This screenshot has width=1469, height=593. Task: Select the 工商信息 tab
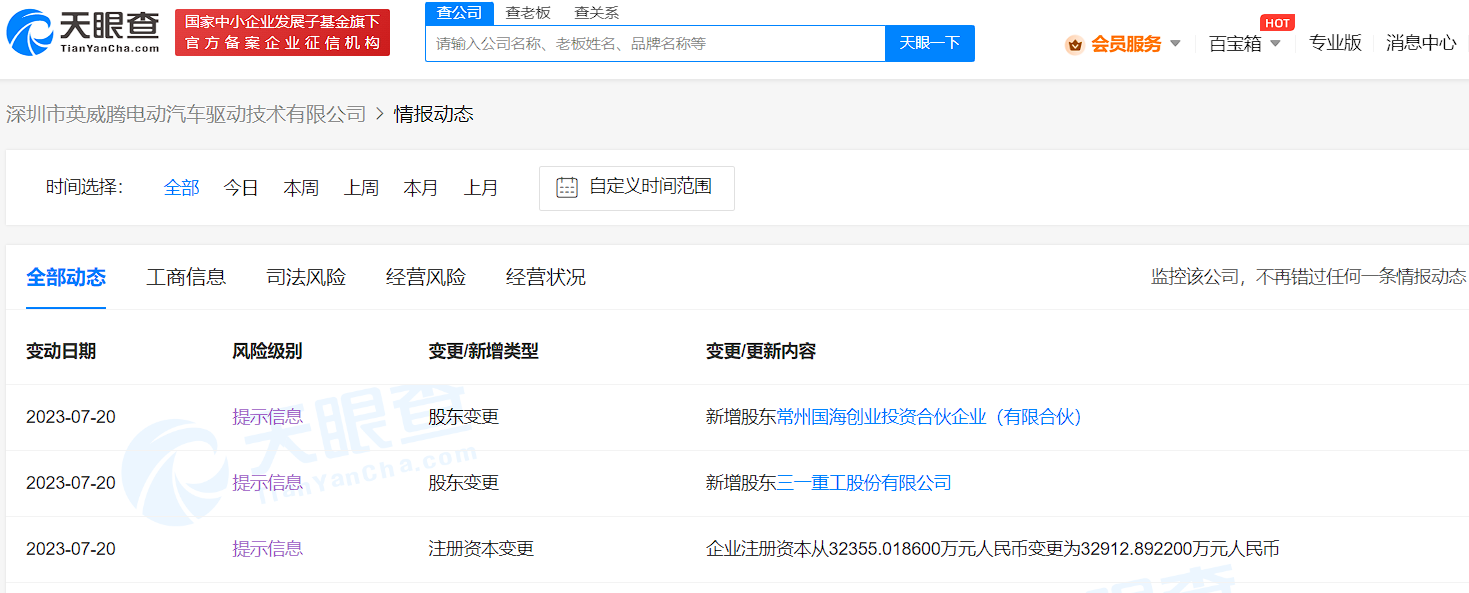pyautogui.click(x=186, y=277)
